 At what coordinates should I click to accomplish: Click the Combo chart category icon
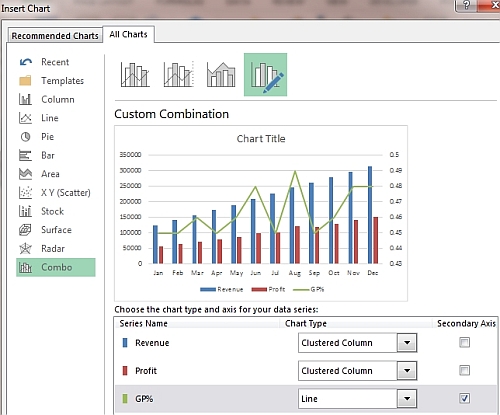25,267
